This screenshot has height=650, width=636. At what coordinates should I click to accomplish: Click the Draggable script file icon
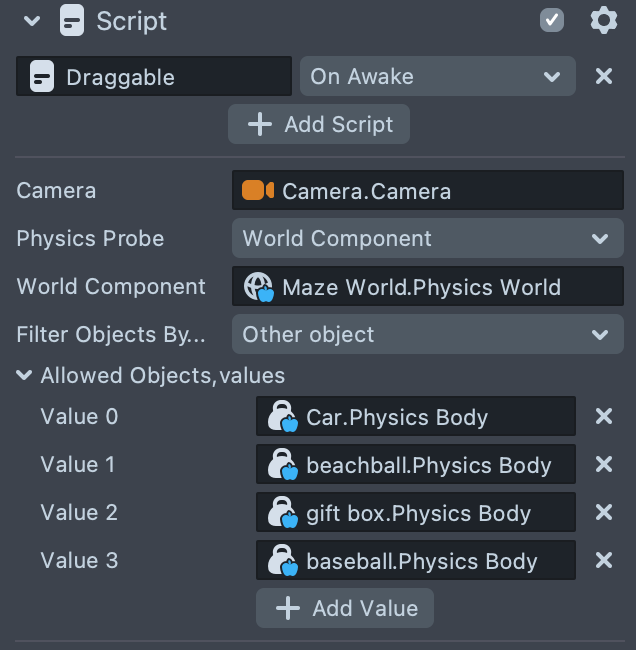(42, 77)
